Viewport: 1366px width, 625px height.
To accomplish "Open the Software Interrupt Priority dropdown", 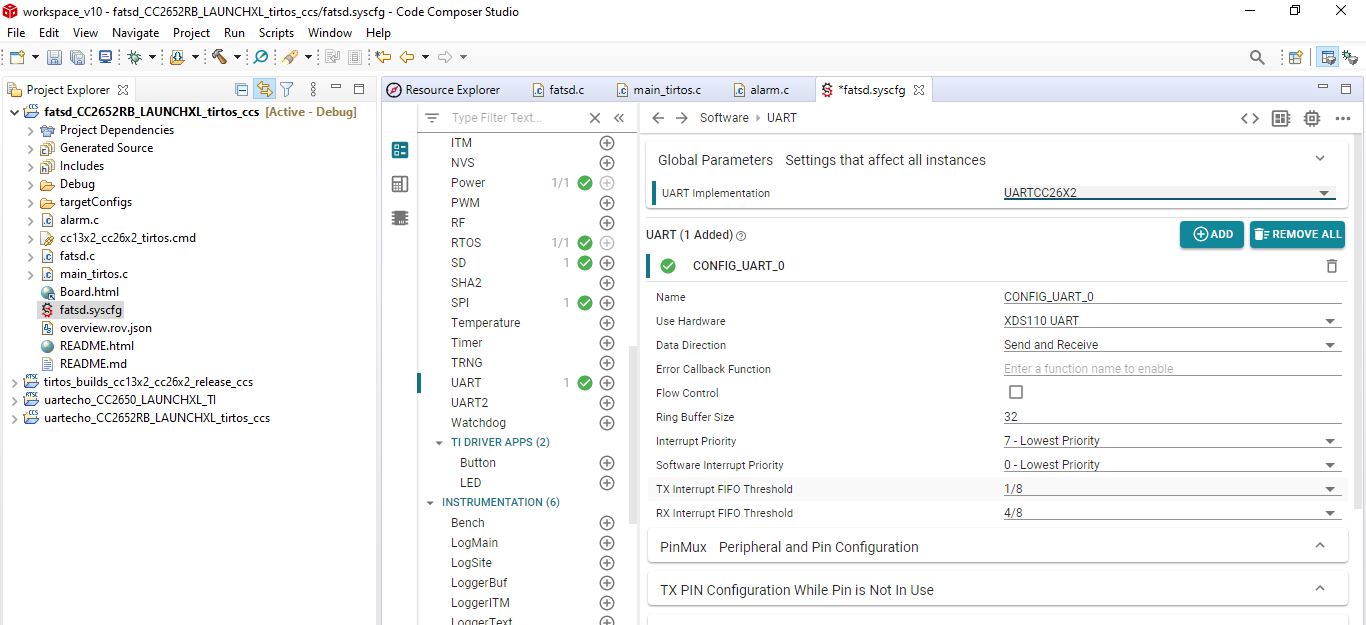I will (x=1172, y=465).
